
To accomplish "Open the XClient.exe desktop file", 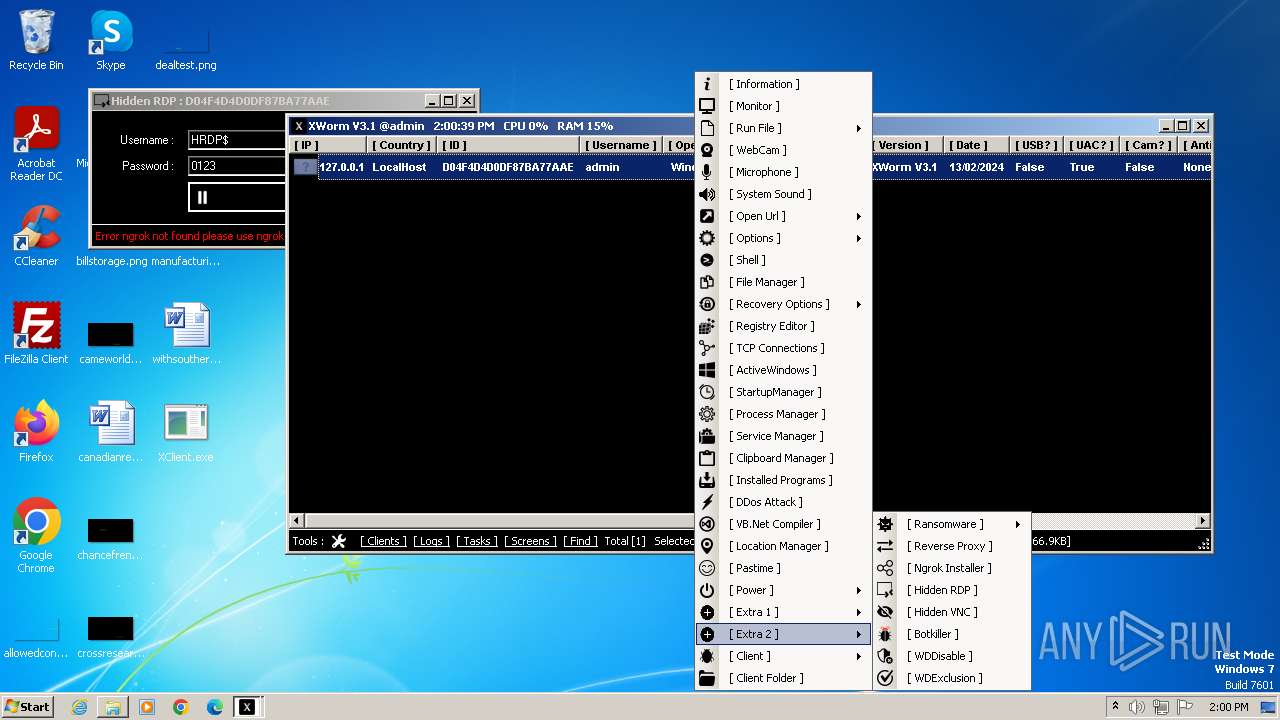I will (x=185, y=432).
